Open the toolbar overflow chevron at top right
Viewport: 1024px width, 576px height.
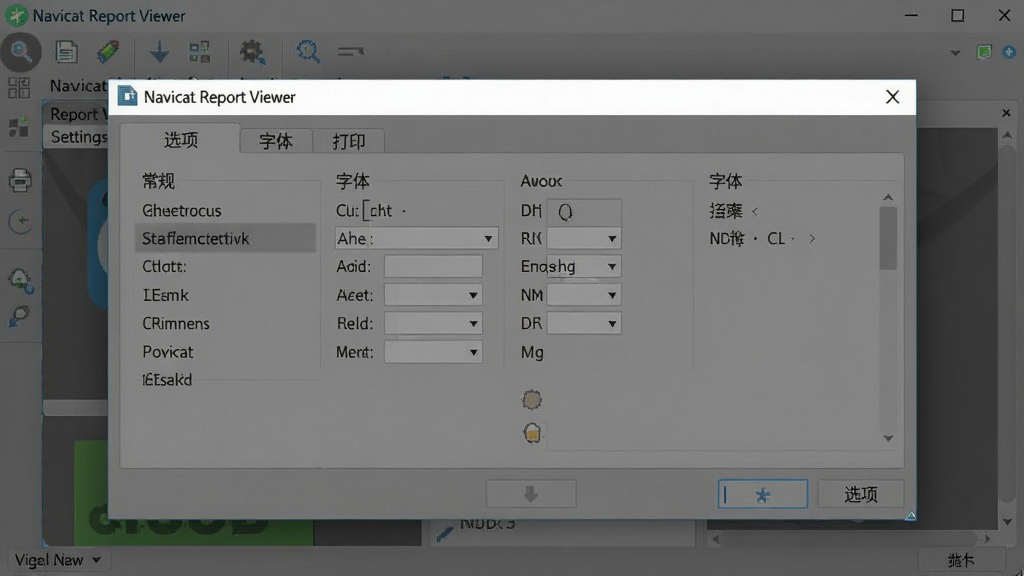[955, 52]
